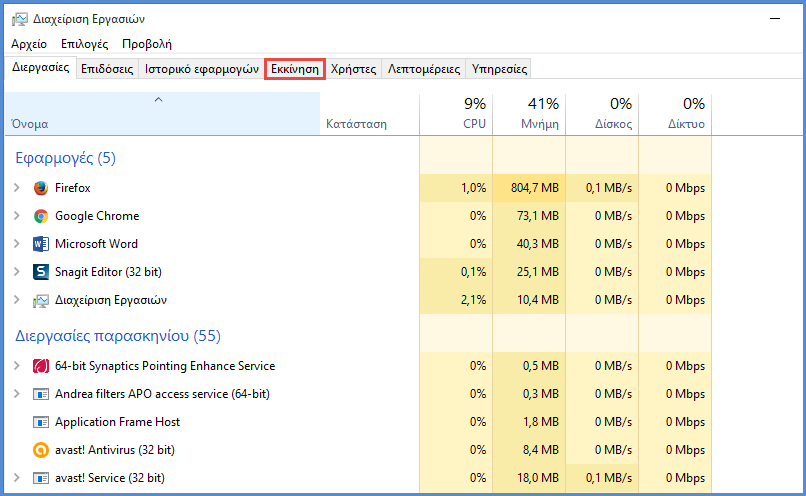Click the Google Chrome icon

point(41,216)
